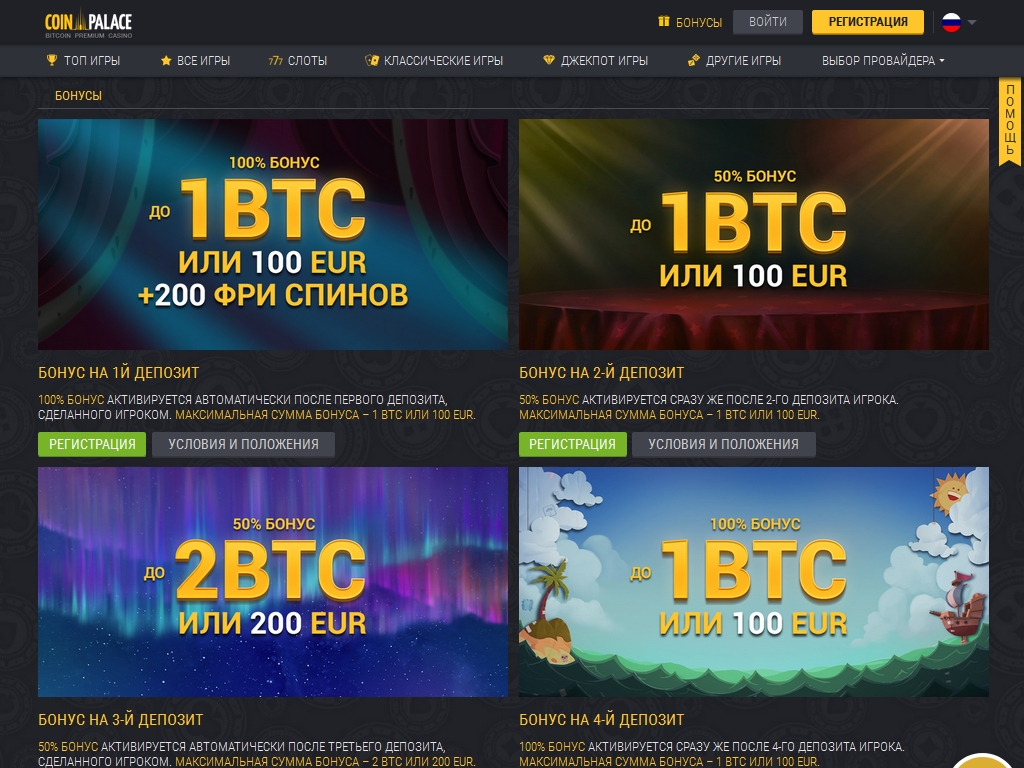The image size is (1024, 768).
Task: Click the dice icon for Другие игры
Action: (x=694, y=61)
